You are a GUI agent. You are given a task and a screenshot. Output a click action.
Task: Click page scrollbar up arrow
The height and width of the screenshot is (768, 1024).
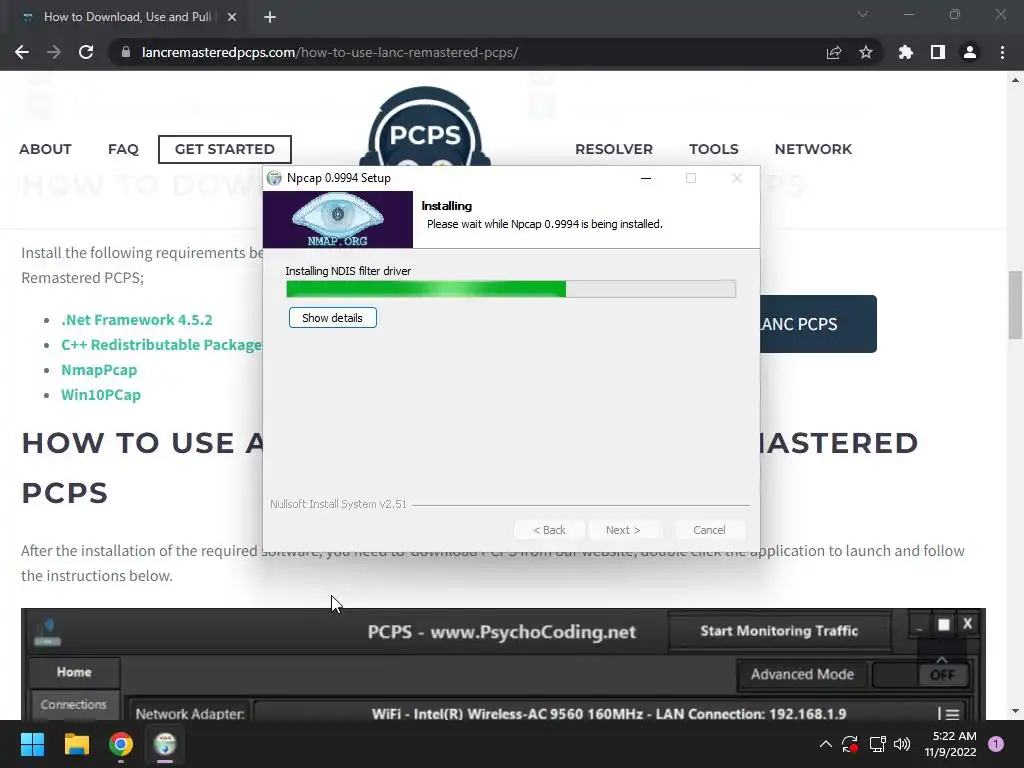1015,80
